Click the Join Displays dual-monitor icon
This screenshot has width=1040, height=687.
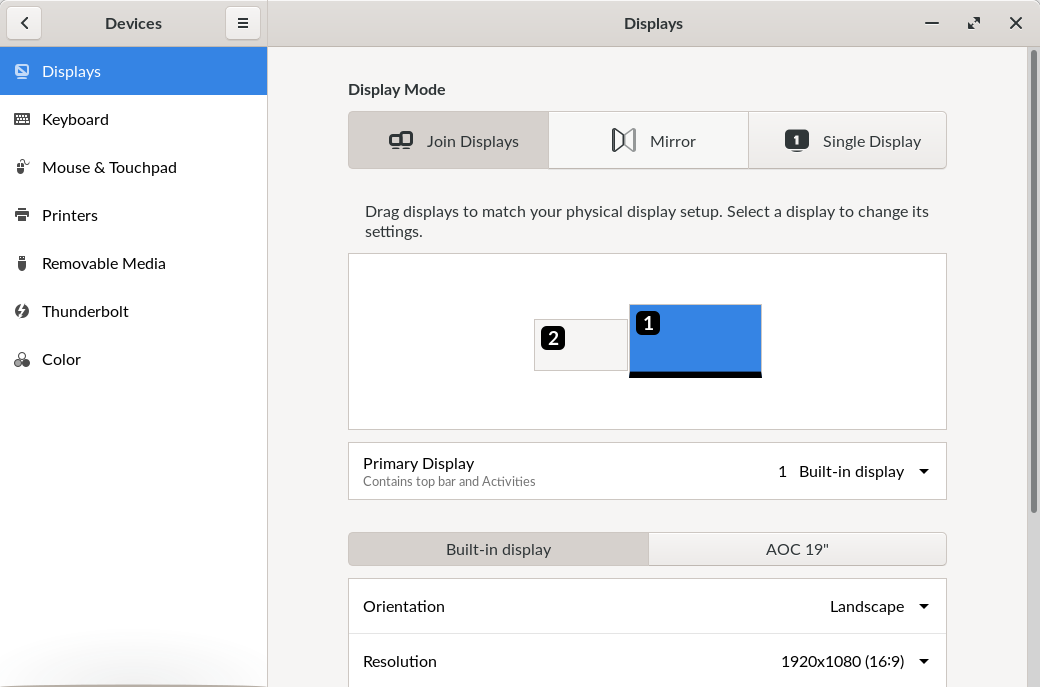[x=401, y=141]
